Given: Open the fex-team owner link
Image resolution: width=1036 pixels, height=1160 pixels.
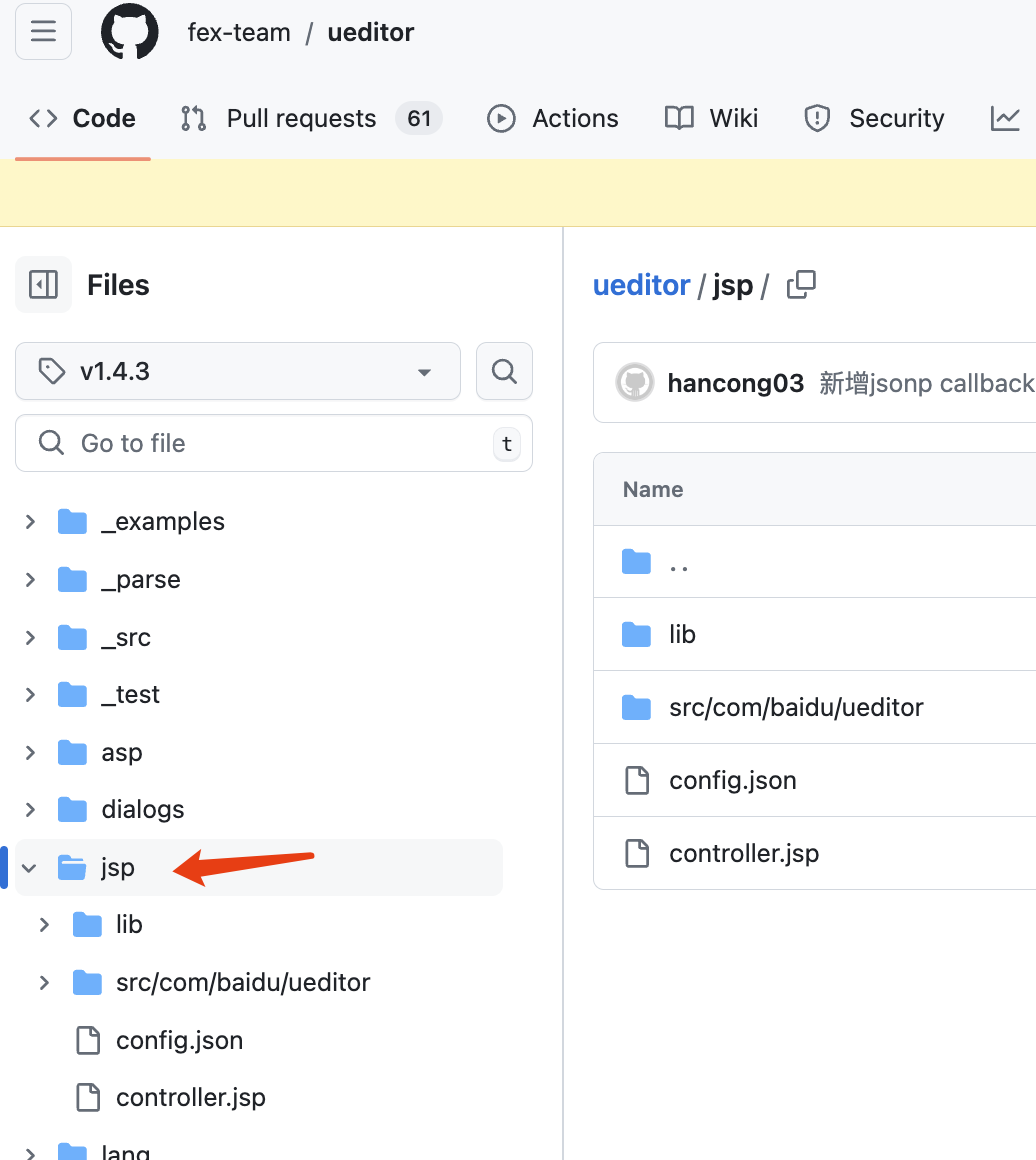Looking at the screenshot, I should 239,32.
